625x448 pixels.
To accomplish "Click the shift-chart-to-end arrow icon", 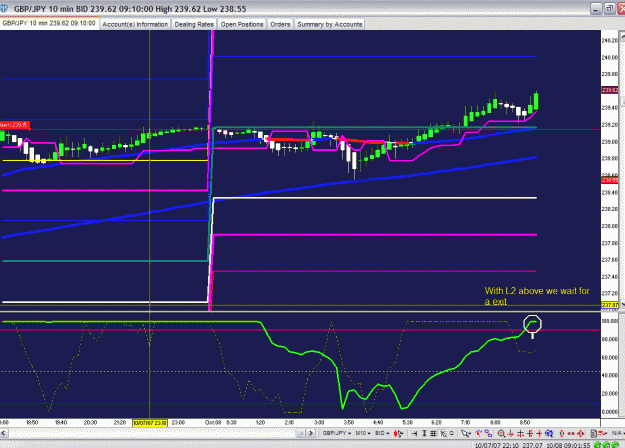I will tap(415, 433).
